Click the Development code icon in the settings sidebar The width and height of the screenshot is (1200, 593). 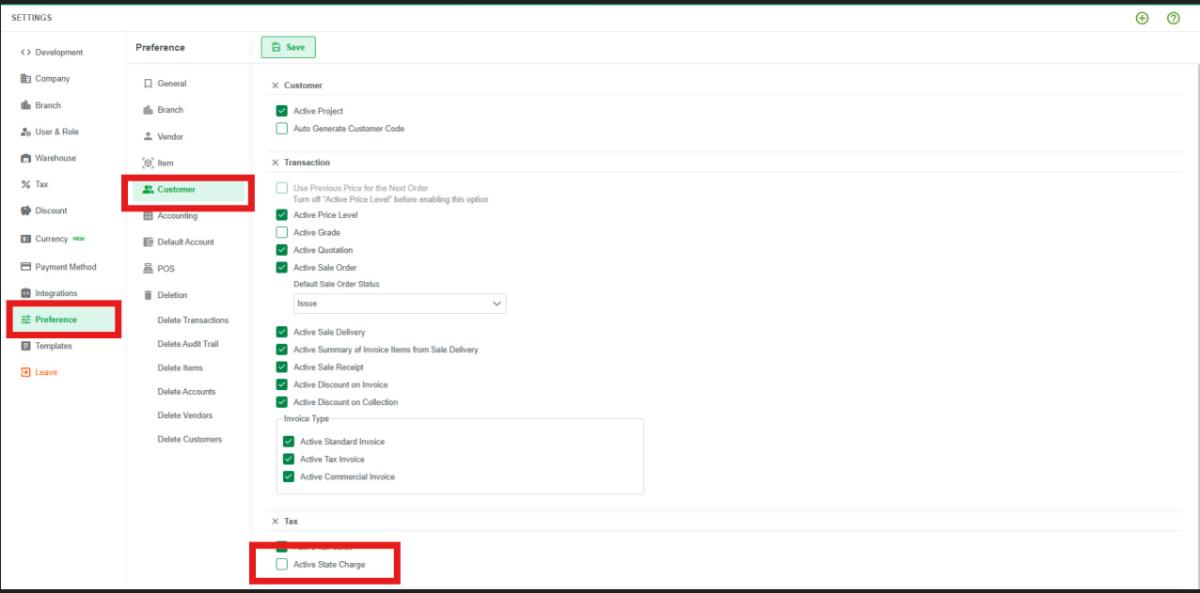[x=26, y=52]
